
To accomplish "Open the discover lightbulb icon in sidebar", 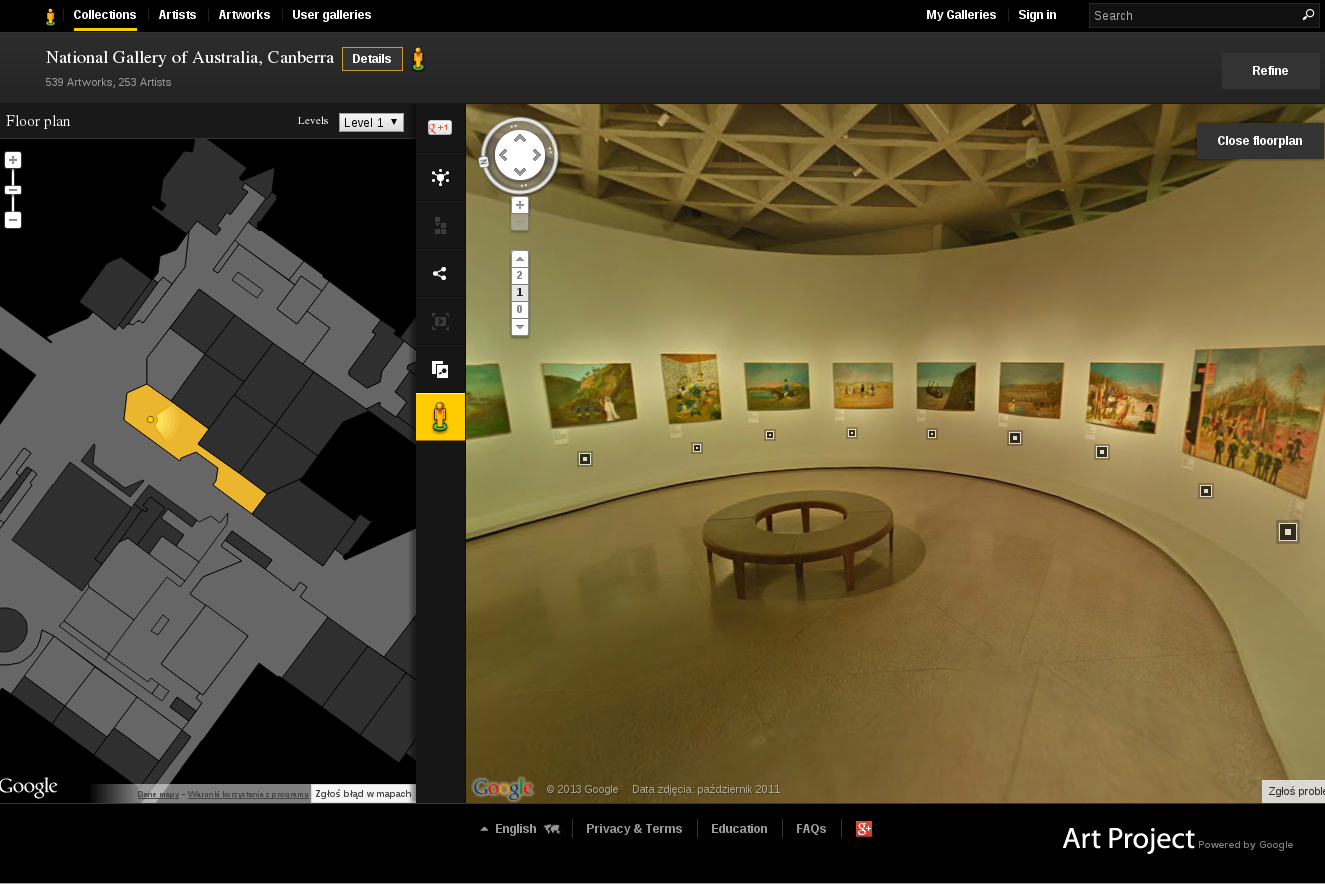I will [440, 177].
